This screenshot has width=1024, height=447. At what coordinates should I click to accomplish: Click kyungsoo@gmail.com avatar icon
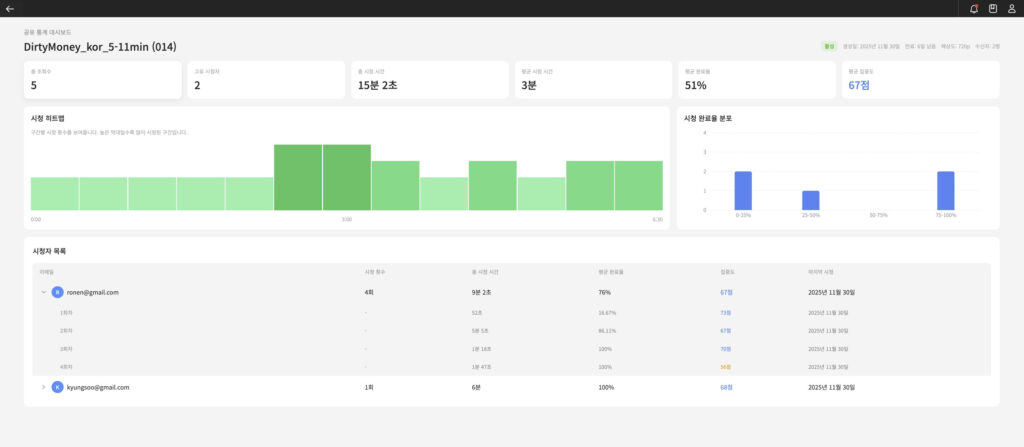pyautogui.click(x=57, y=387)
